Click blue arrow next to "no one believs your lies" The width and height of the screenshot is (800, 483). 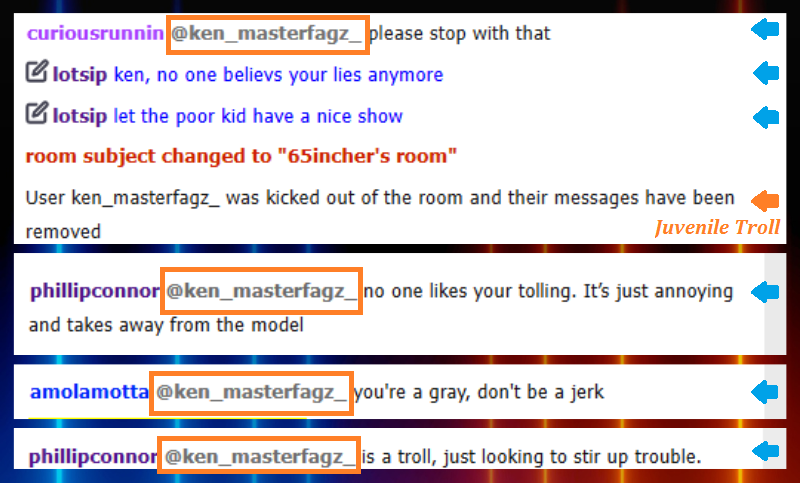(766, 73)
